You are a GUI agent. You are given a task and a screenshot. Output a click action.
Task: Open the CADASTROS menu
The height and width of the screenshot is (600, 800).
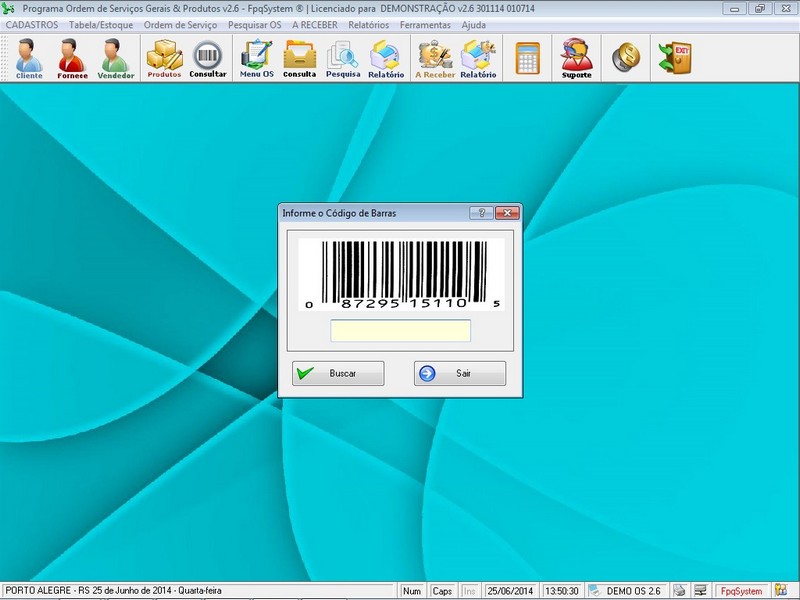point(32,24)
